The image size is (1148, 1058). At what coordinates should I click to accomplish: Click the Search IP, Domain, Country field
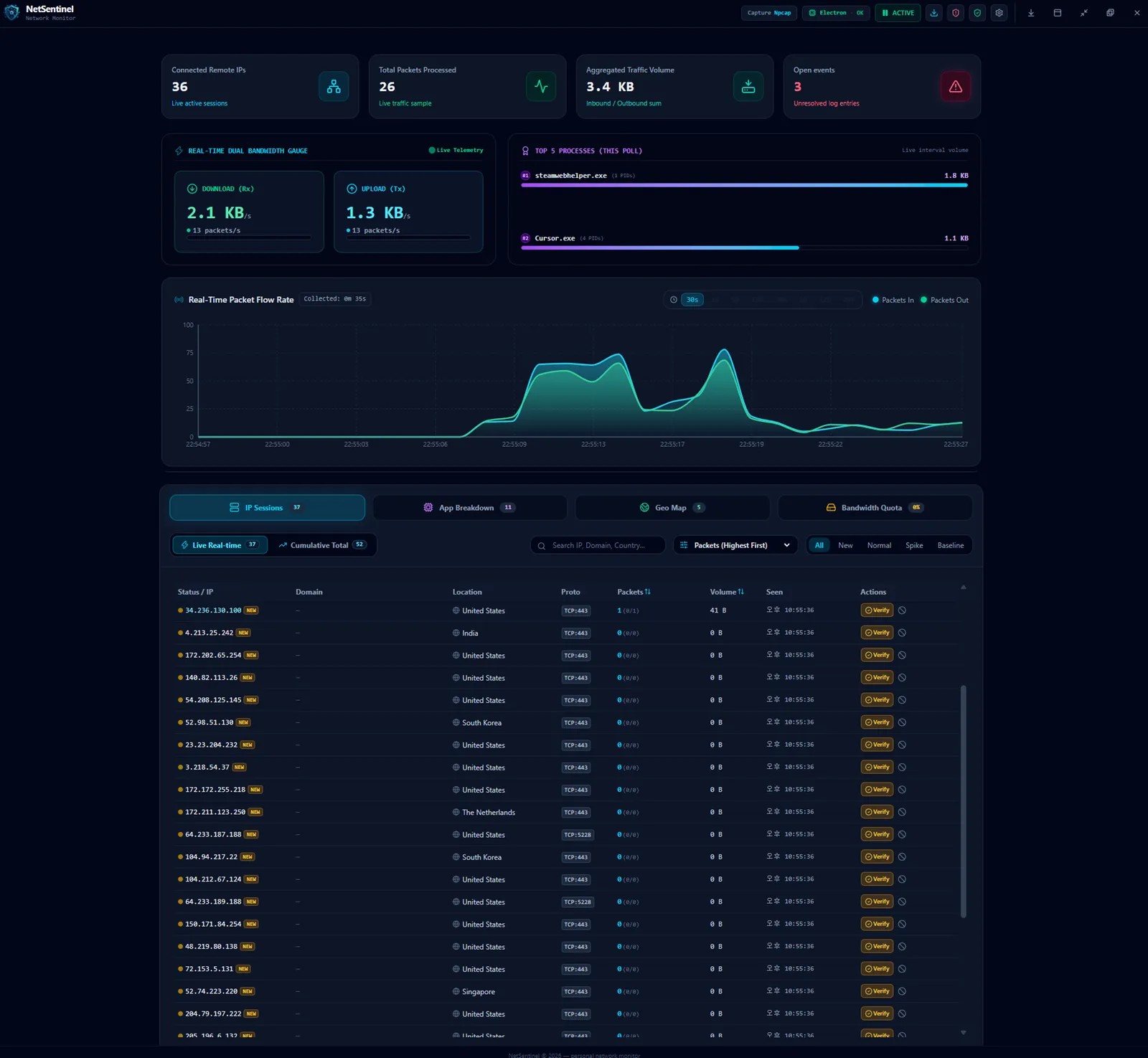(x=598, y=545)
